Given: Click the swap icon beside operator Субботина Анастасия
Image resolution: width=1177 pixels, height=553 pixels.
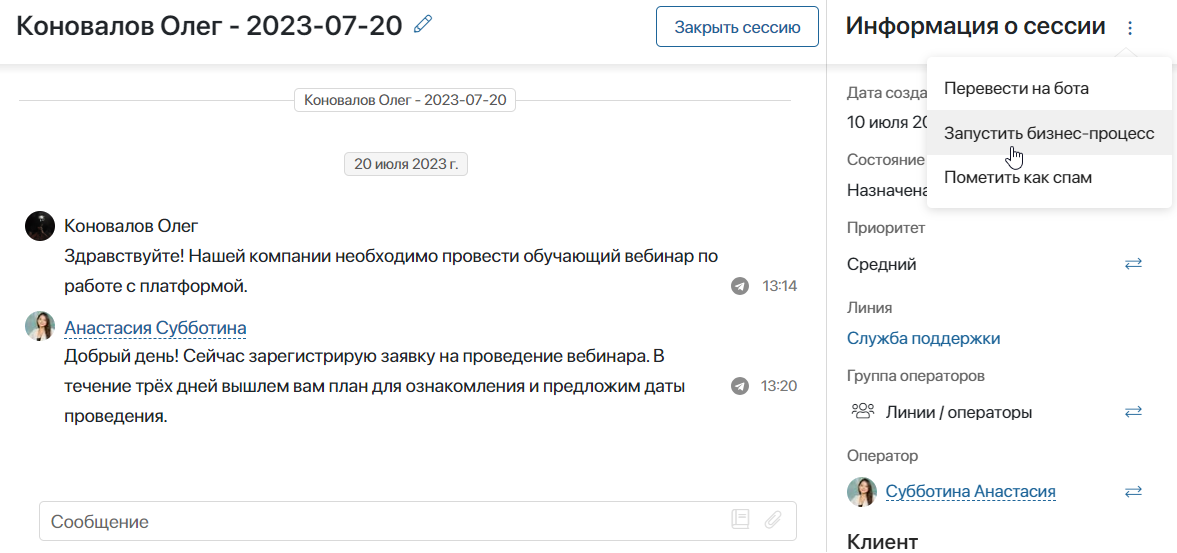Looking at the screenshot, I should point(1133,491).
